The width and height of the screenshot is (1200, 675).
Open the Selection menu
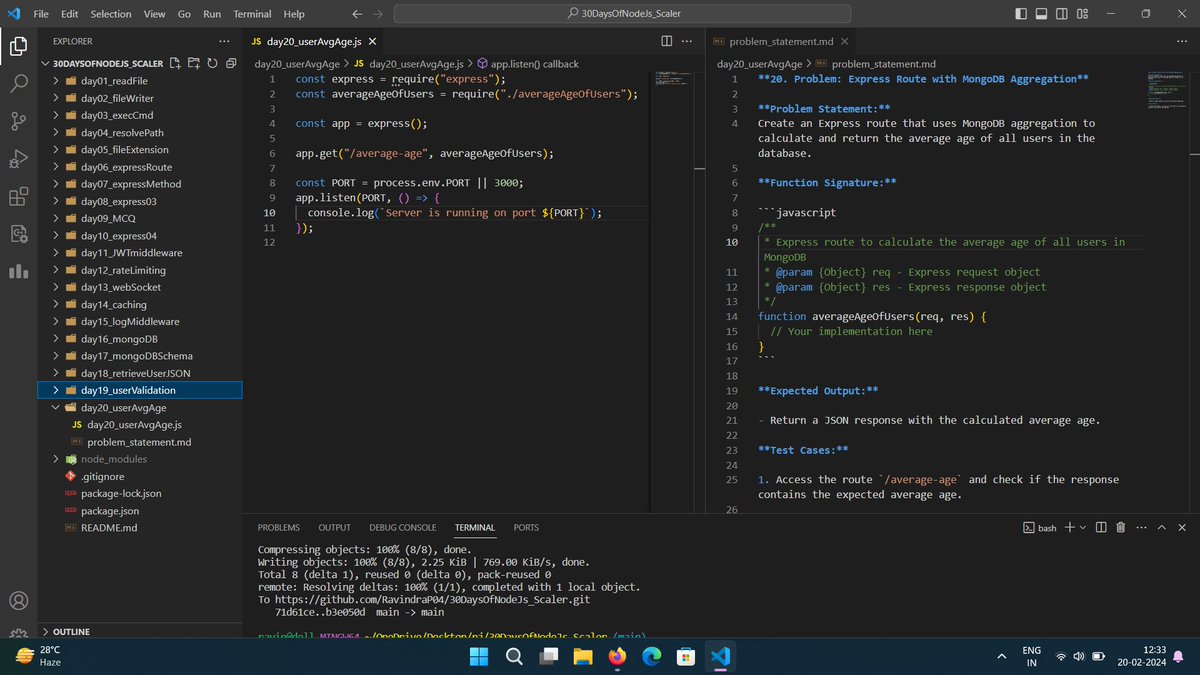[110, 14]
